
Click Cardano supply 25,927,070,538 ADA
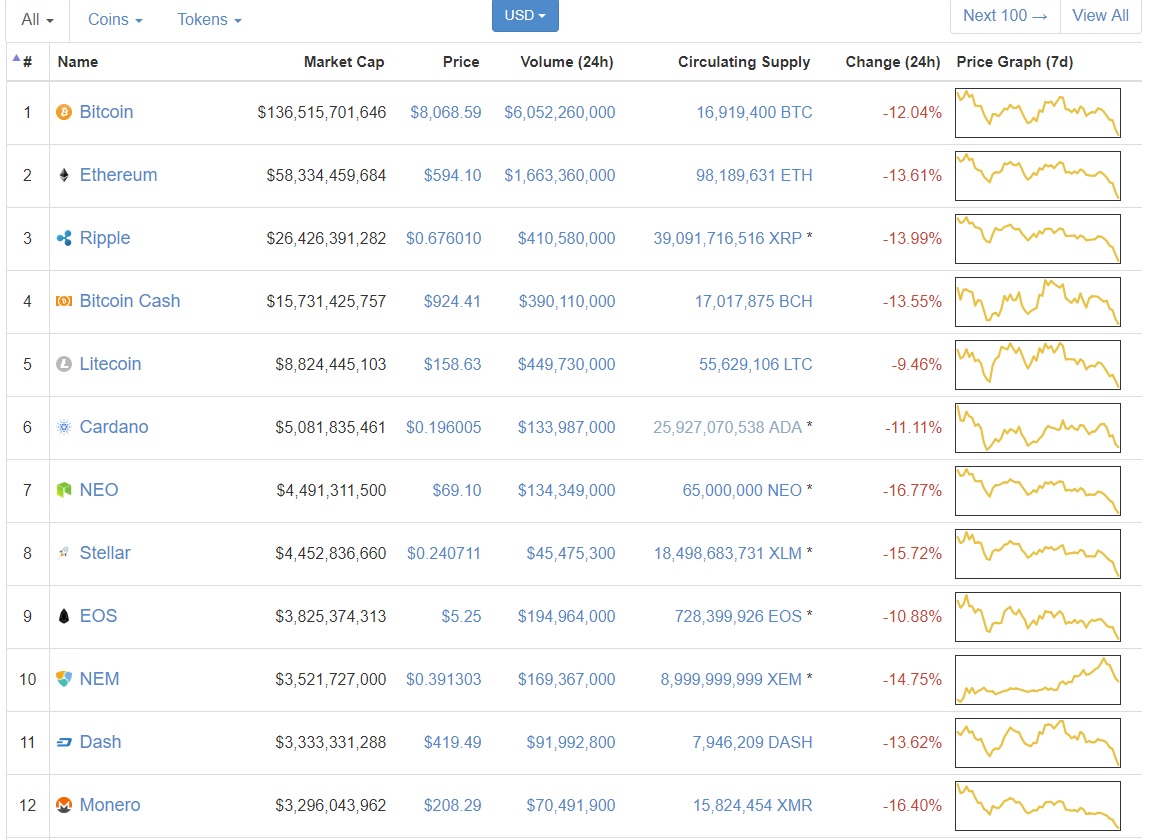[728, 428]
